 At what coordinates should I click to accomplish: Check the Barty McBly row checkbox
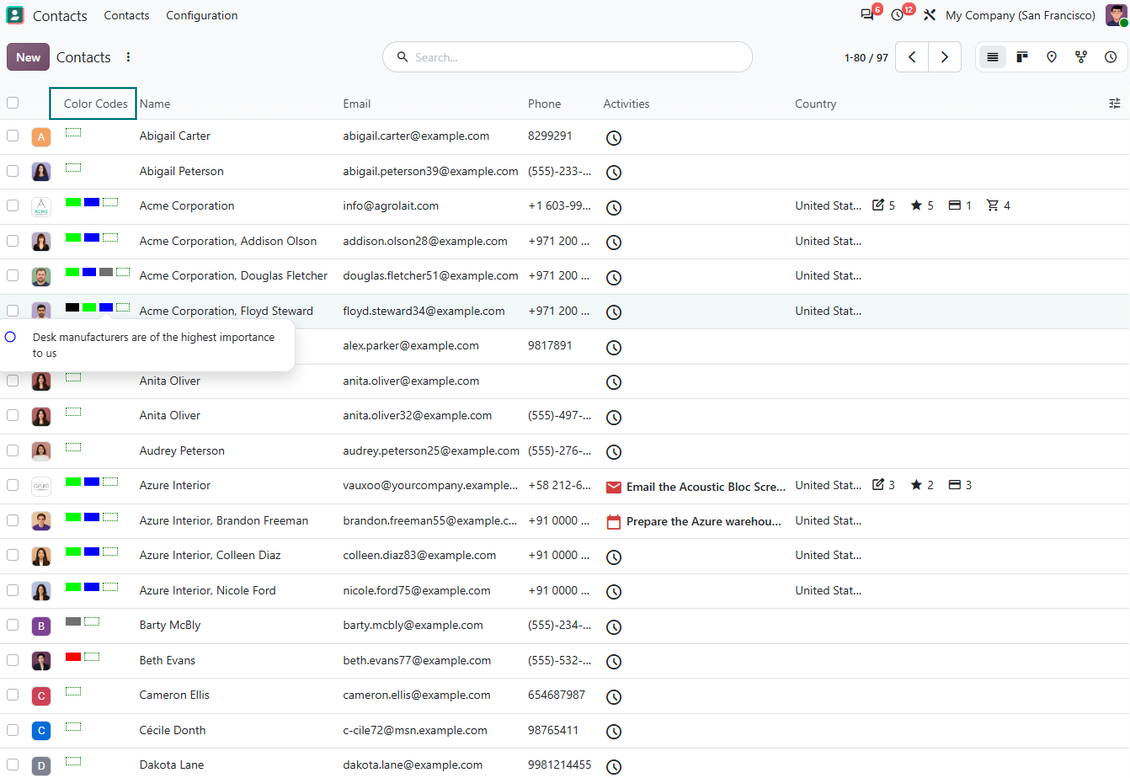(13, 625)
